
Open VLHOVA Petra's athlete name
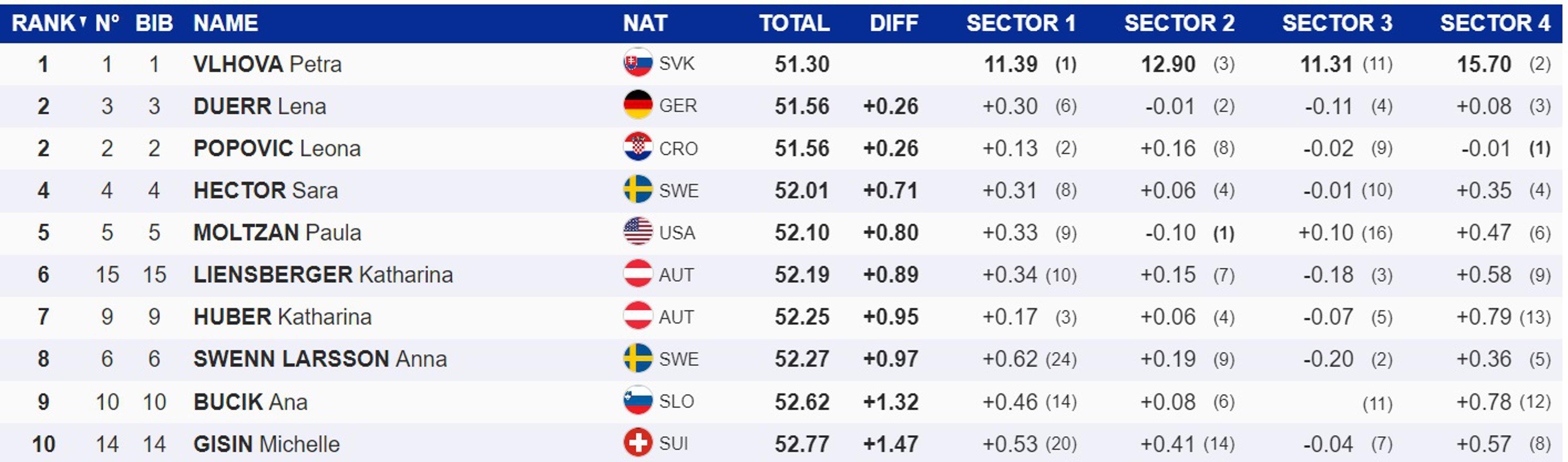(x=267, y=64)
